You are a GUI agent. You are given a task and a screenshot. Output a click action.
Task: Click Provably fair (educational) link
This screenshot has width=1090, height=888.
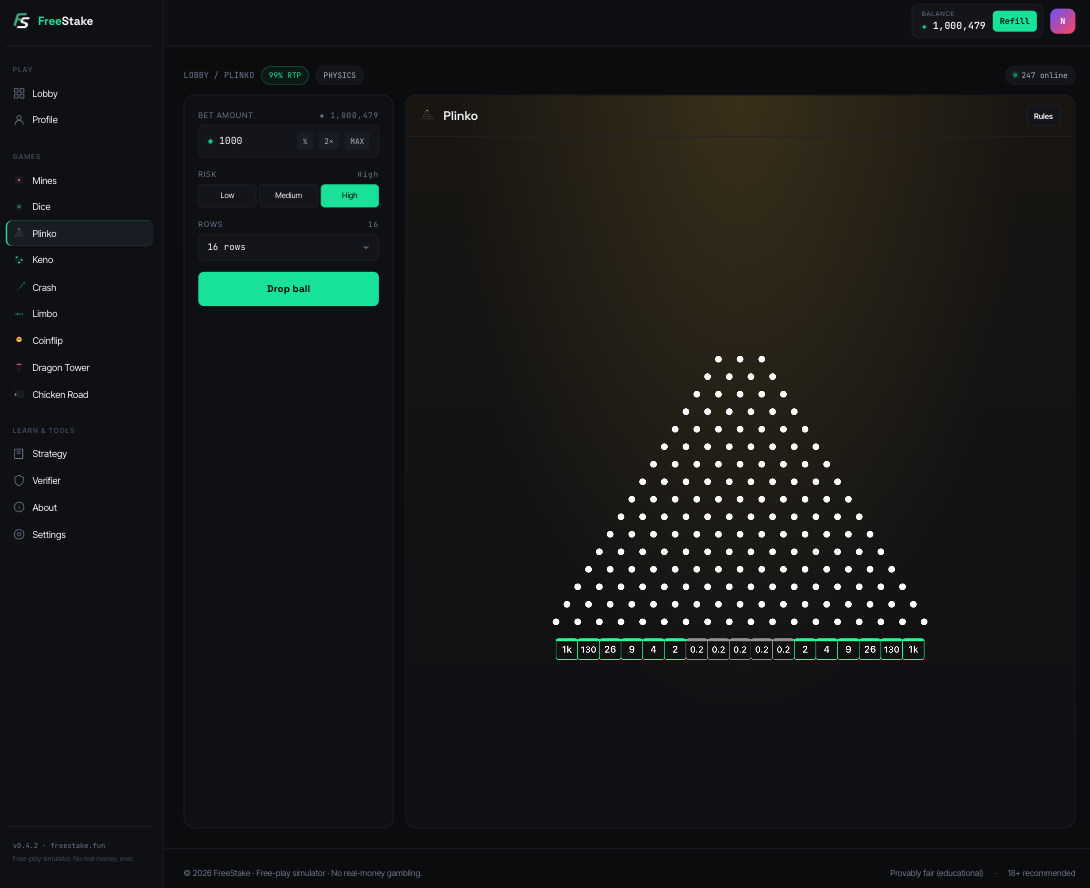[936, 873]
